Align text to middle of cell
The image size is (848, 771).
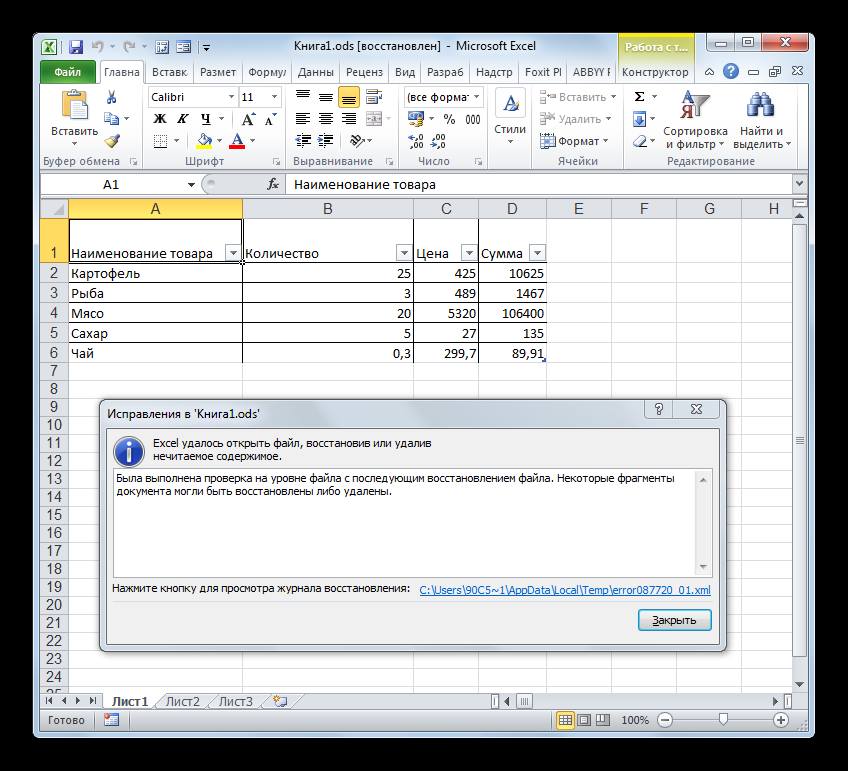(x=326, y=97)
